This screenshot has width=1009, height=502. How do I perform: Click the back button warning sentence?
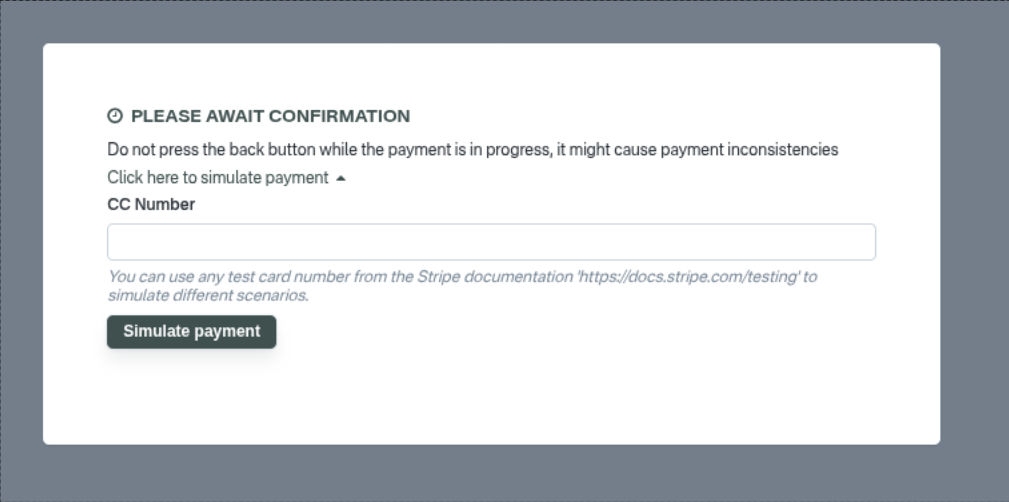(472, 150)
